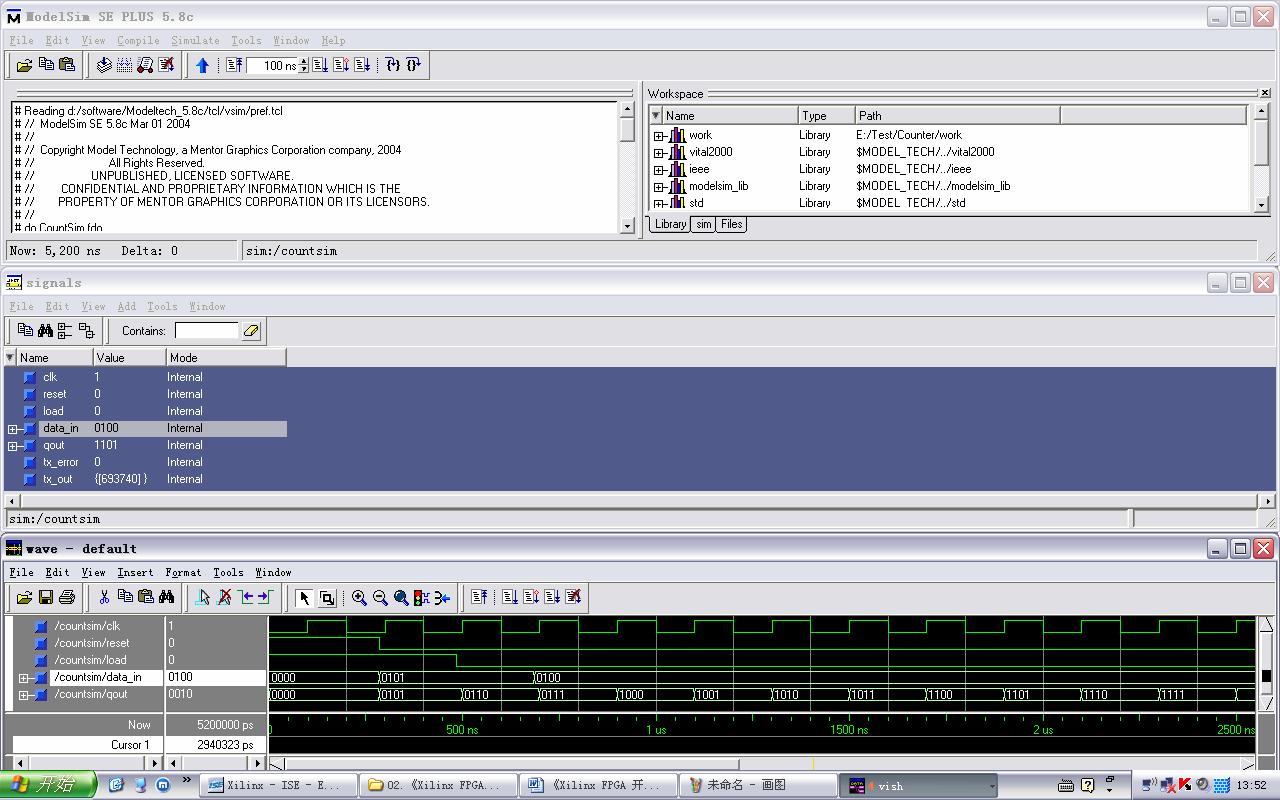Click Open folder icon in ModelSim main toolbar
The image size is (1280, 800).
point(24,65)
